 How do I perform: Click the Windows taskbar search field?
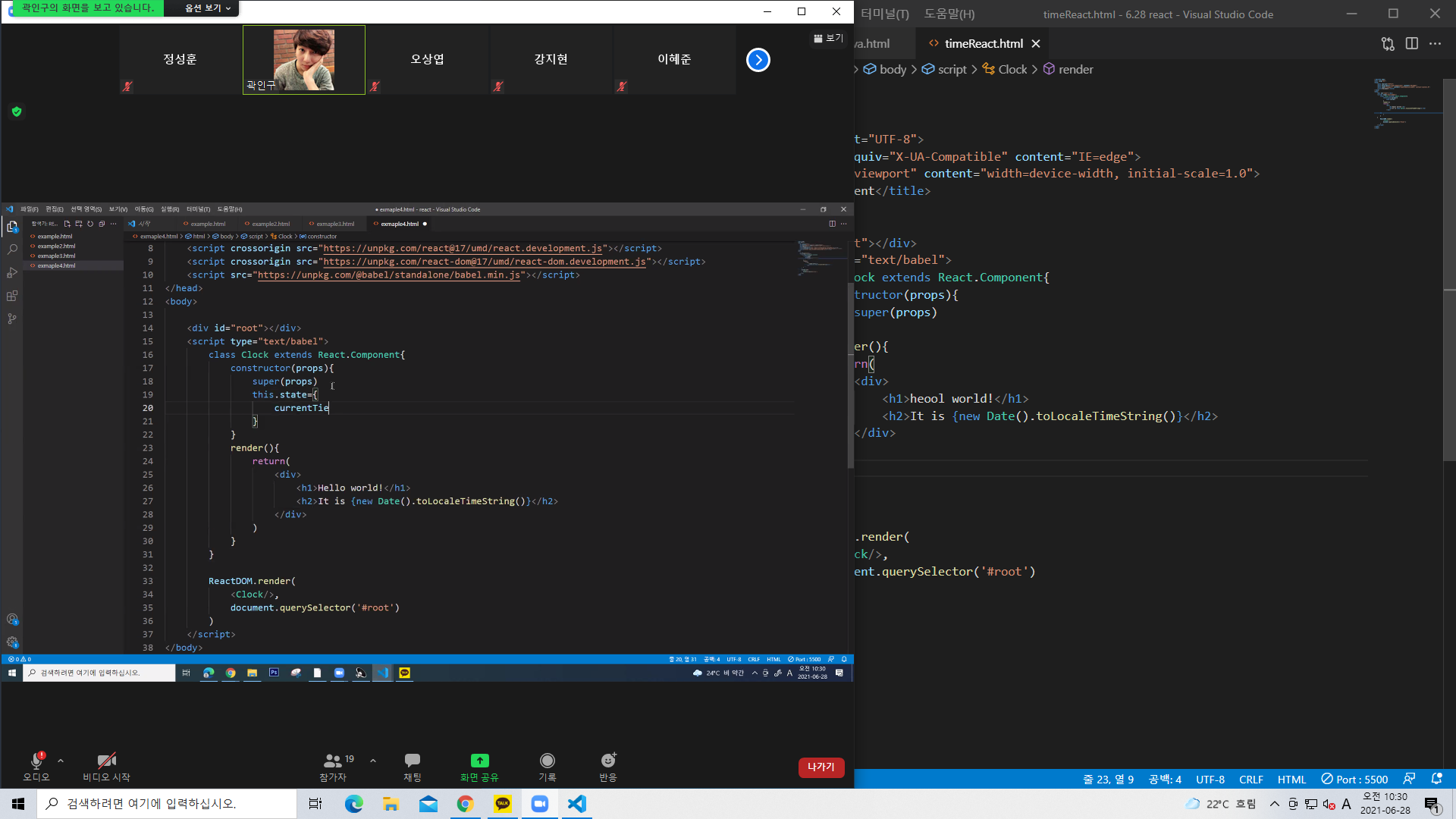point(167,804)
